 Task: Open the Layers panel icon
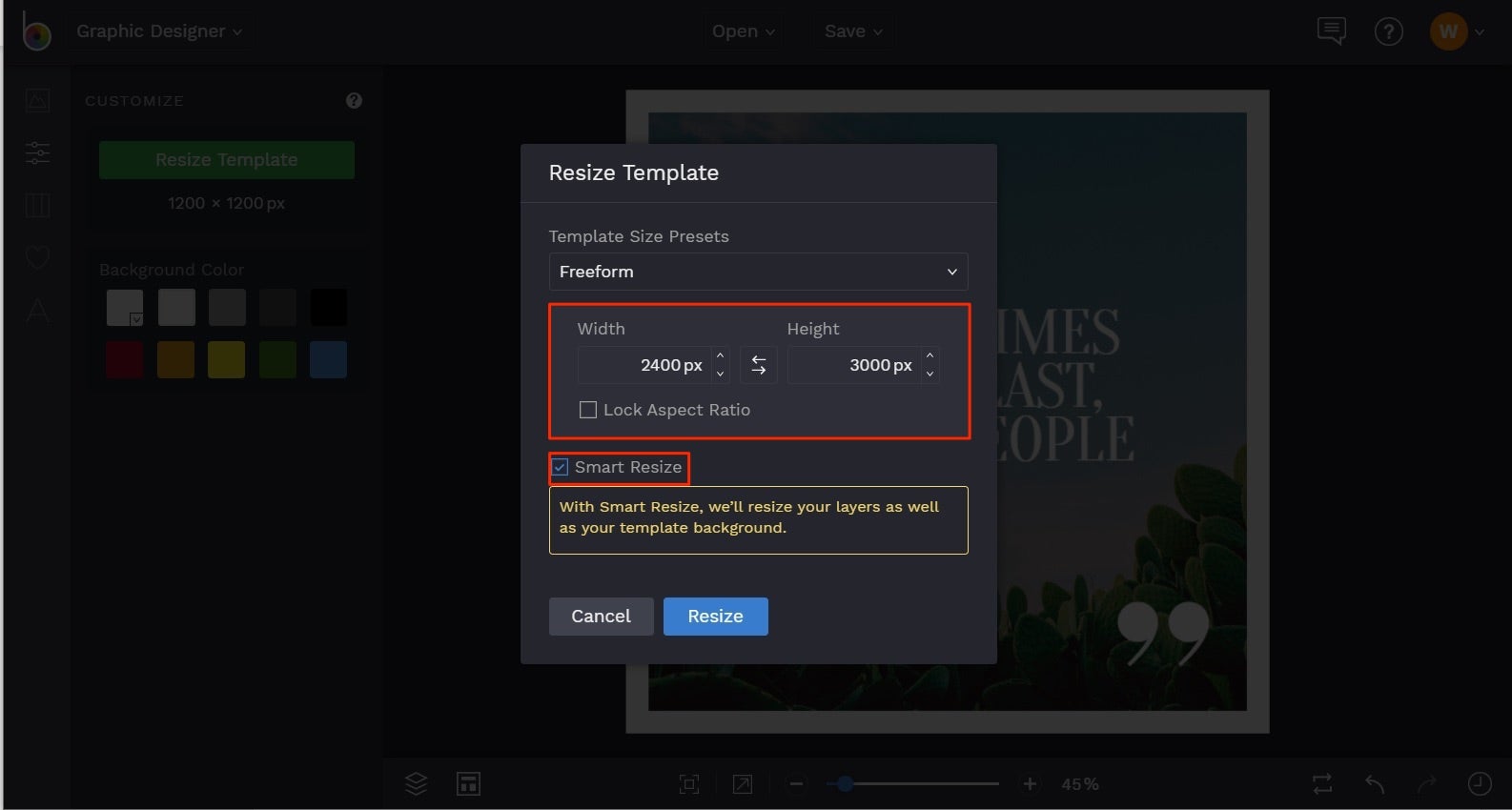[x=416, y=783]
